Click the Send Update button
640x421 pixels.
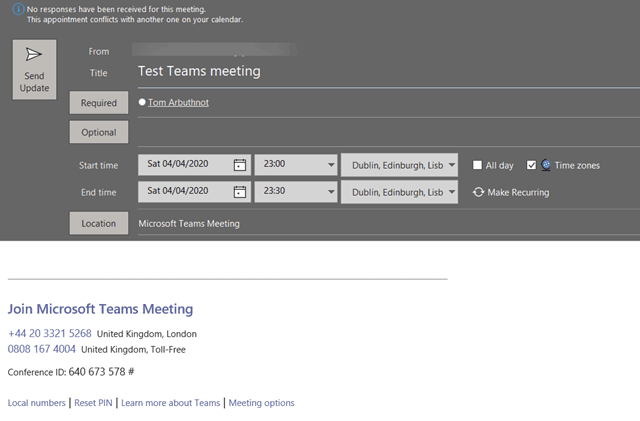(x=34, y=69)
